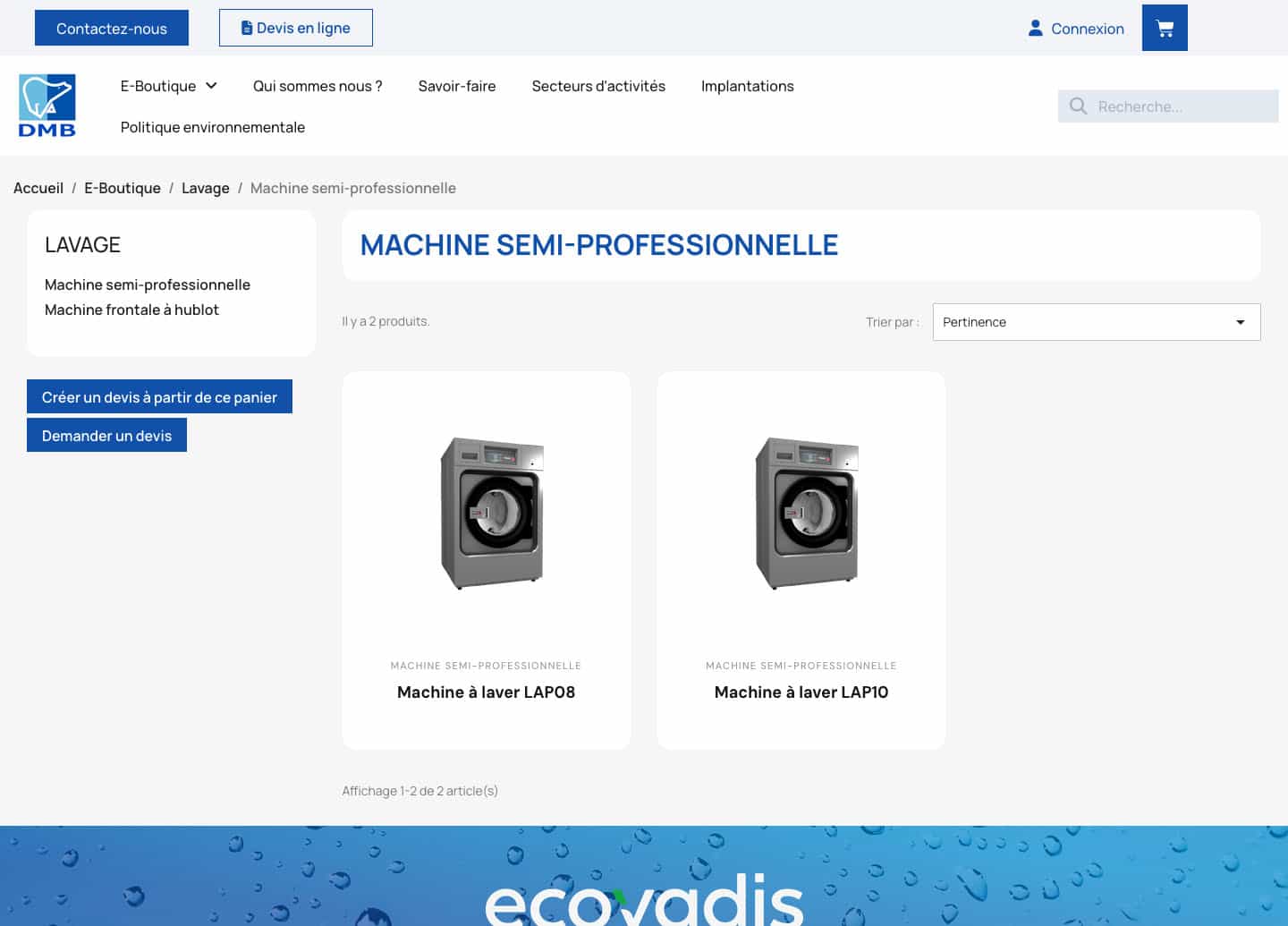Click the Connexion link
The height and width of the screenshot is (926, 1288).
coord(1088,29)
